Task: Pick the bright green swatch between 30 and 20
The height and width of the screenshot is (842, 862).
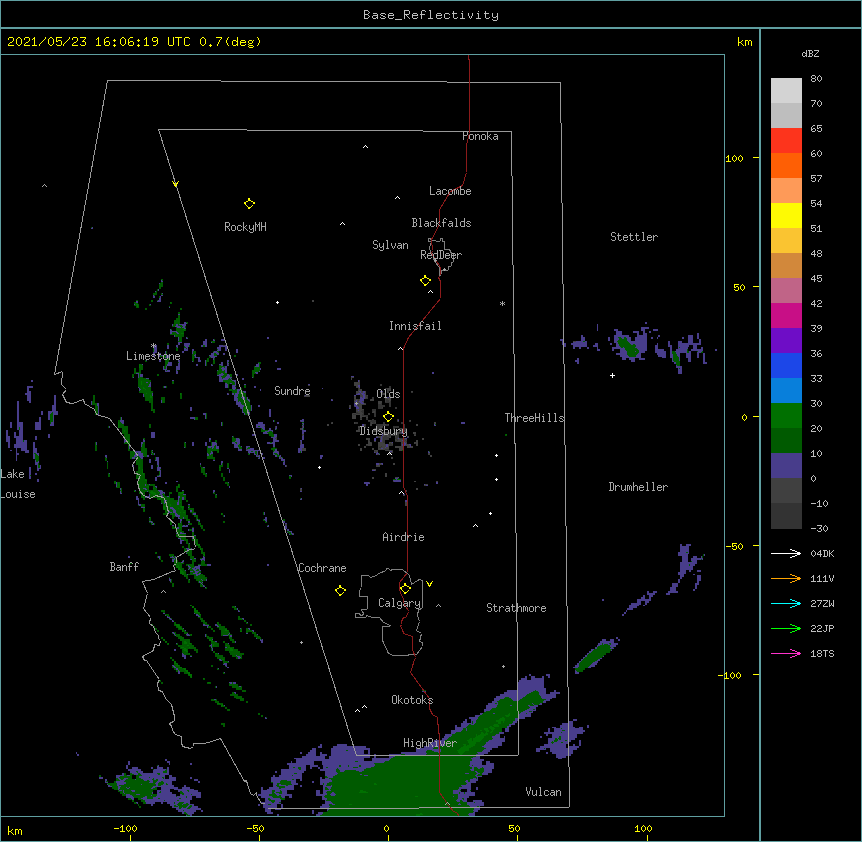Action: 786,416
